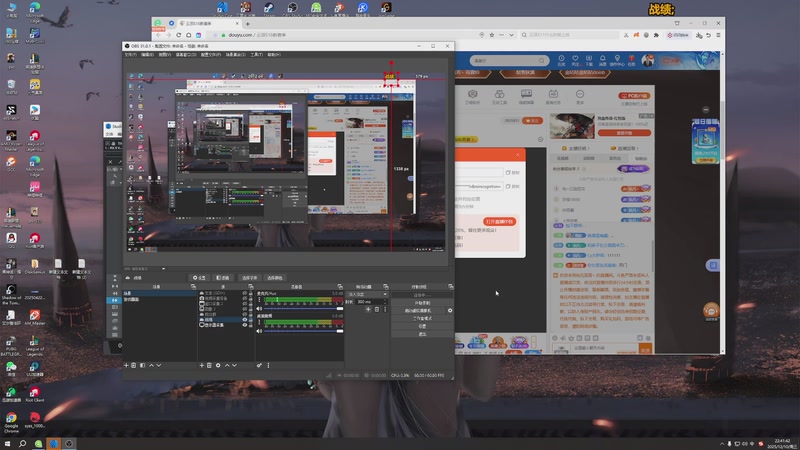Adjust Desktop Audio volume slider
Viewport: 800px width, 450px height.
304,331
